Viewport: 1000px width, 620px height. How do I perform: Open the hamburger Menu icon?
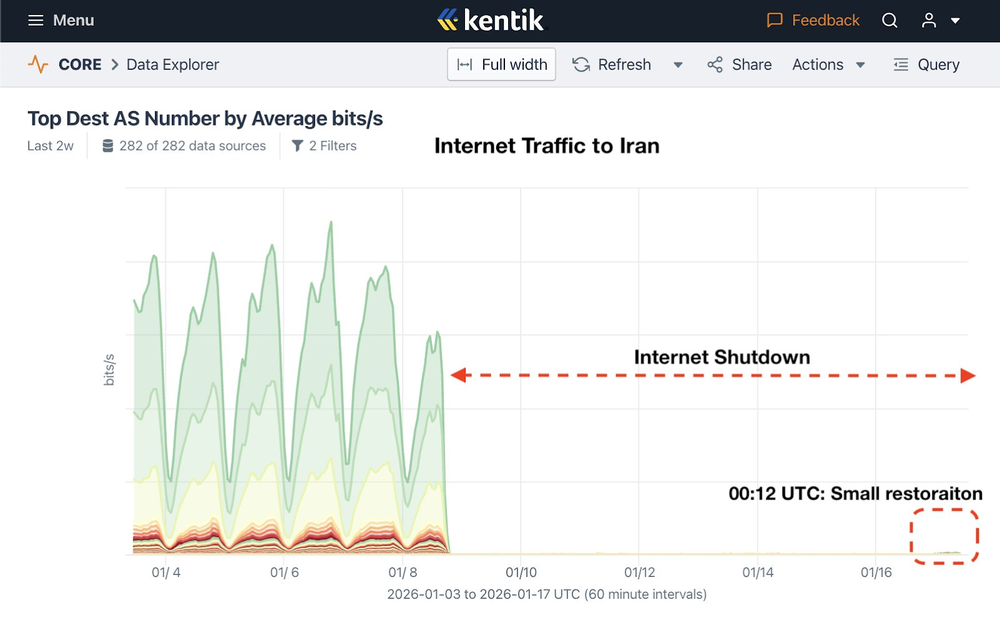click(36, 20)
